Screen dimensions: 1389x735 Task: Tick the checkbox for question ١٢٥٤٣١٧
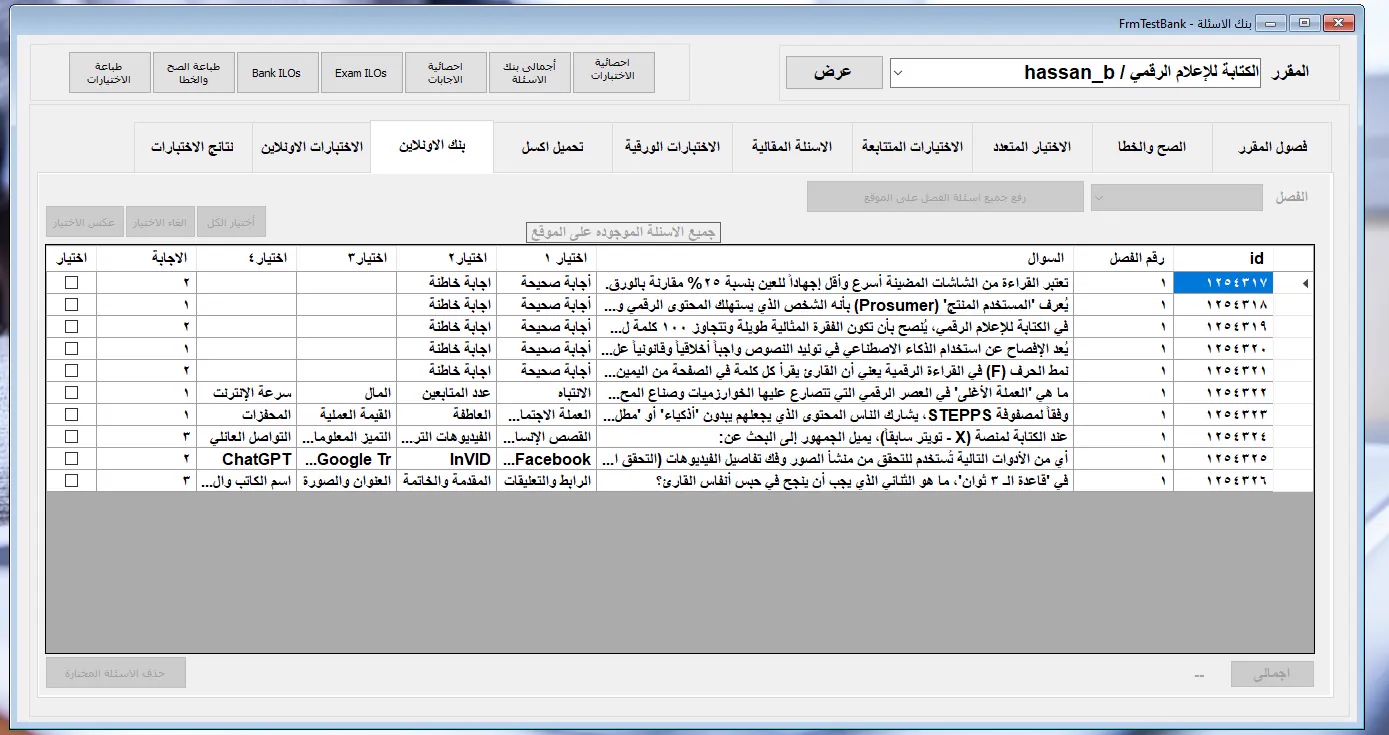pos(71,283)
